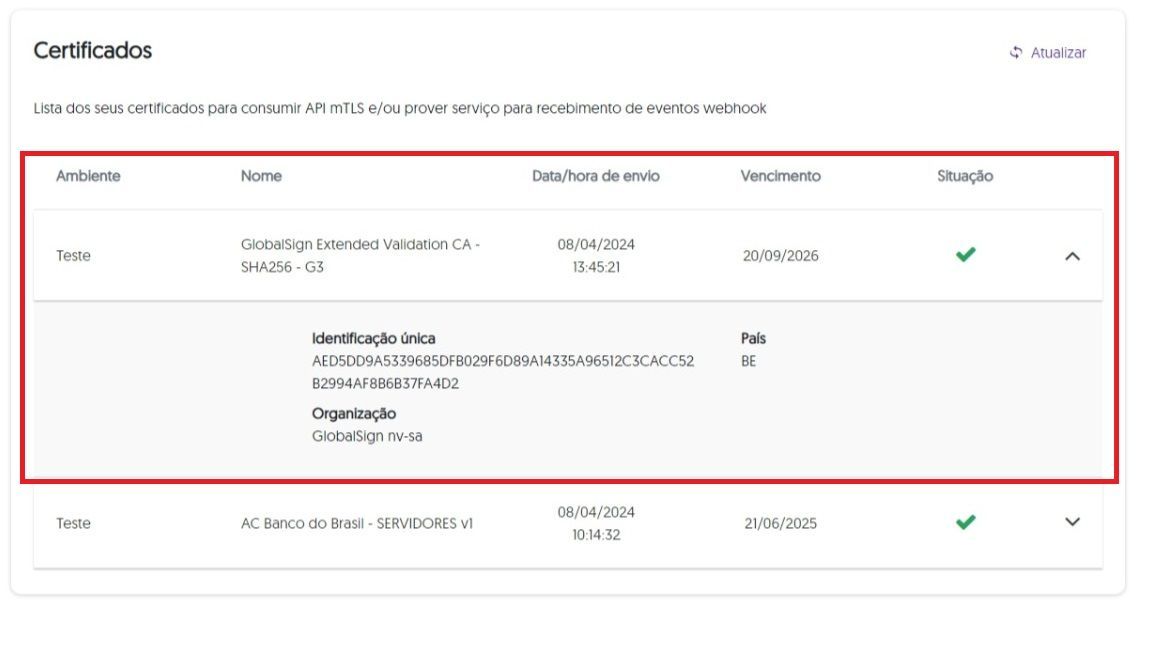The height and width of the screenshot is (648, 1152).
Task: Click the expiry date 21/06/2025
Action: [780, 523]
